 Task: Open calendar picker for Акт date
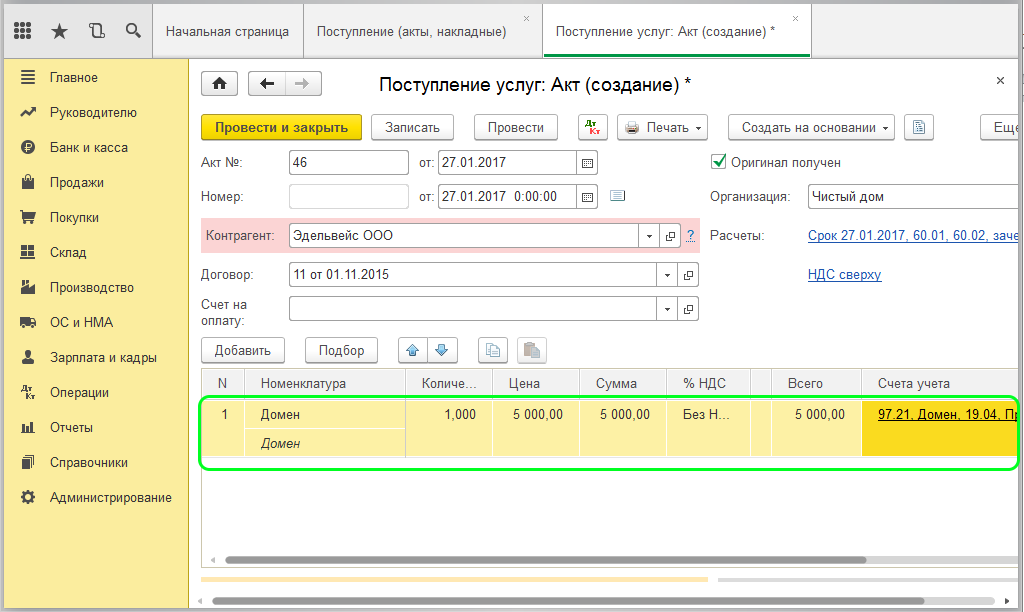pos(588,162)
